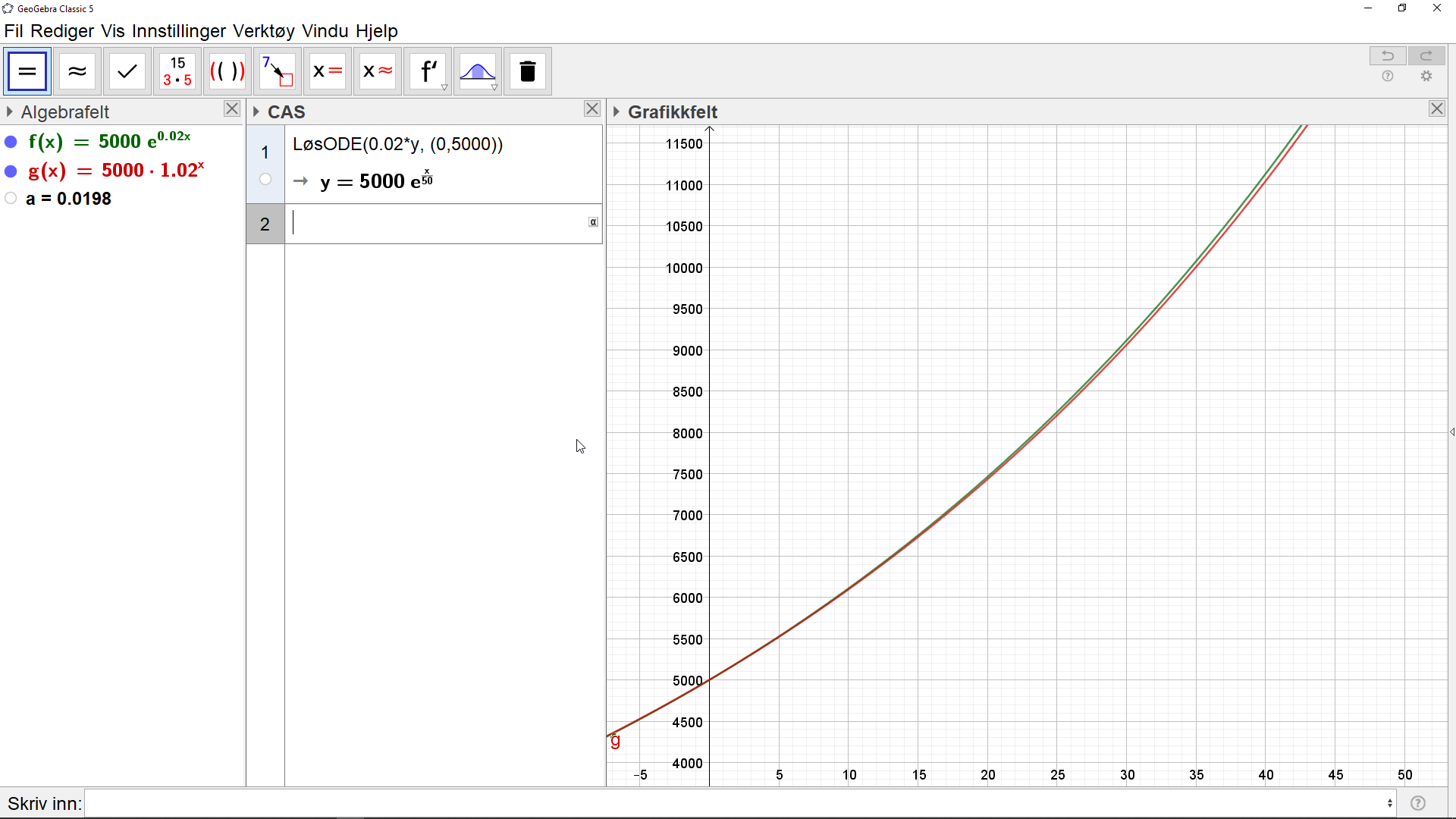1456x819 pixels.
Task: Toggle the CAS row 1 visibility circle
Action: point(265,180)
